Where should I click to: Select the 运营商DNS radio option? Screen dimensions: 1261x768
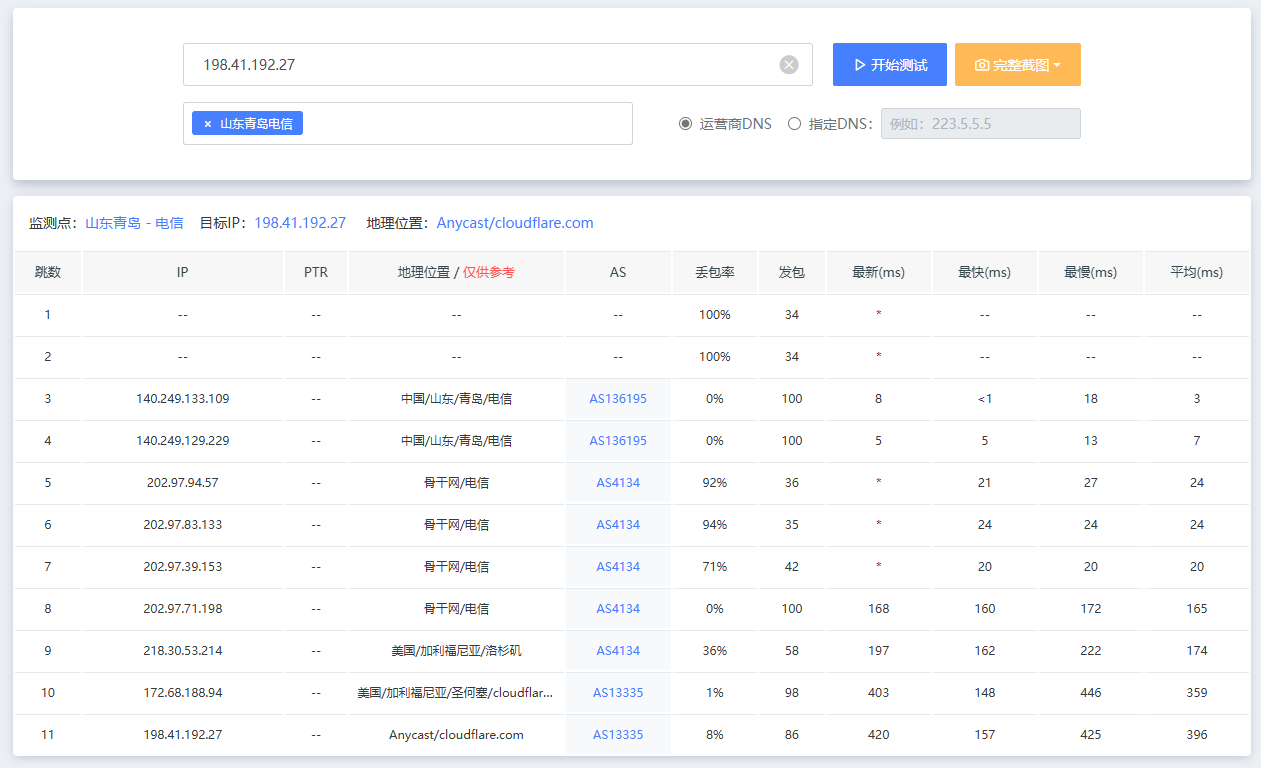[x=686, y=124]
